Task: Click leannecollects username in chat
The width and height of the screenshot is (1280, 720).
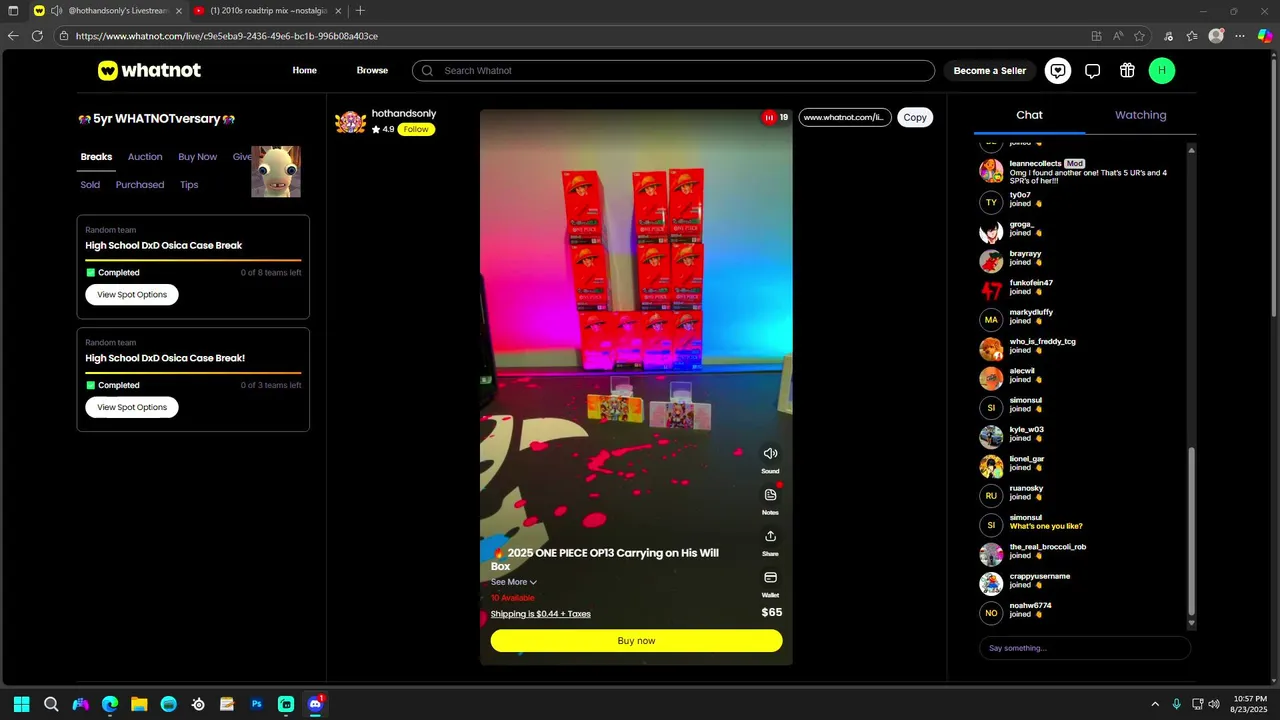Action: pyautogui.click(x=1035, y=163)
